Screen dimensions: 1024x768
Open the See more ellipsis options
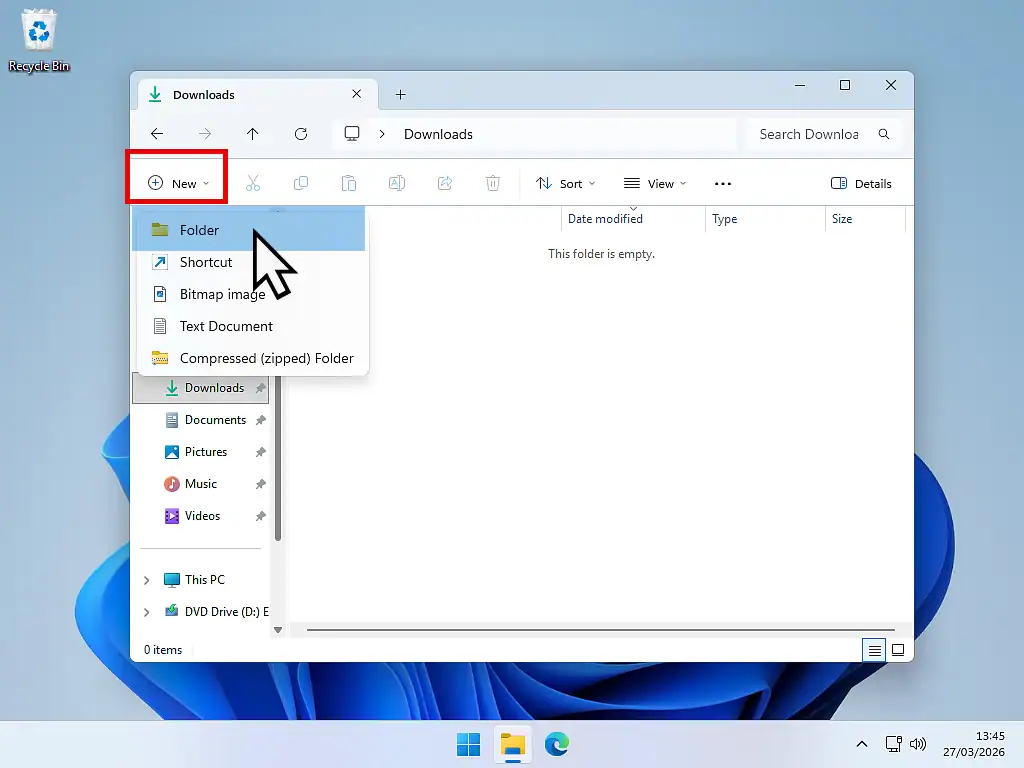pyautogui.click(x=722, y=183)
